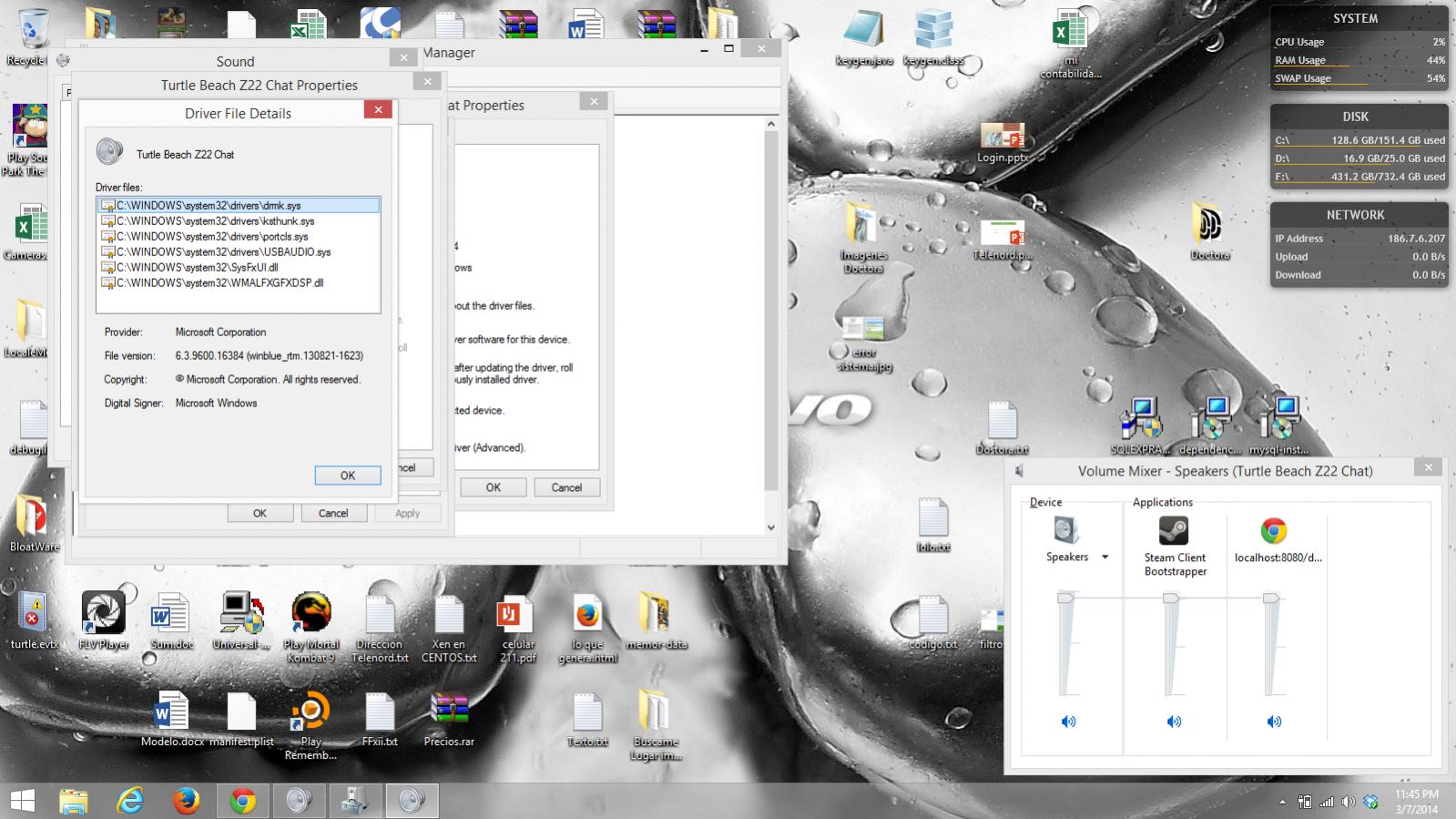
Task: Select Play Rememb... desktop shortcut
Action: 311,726
